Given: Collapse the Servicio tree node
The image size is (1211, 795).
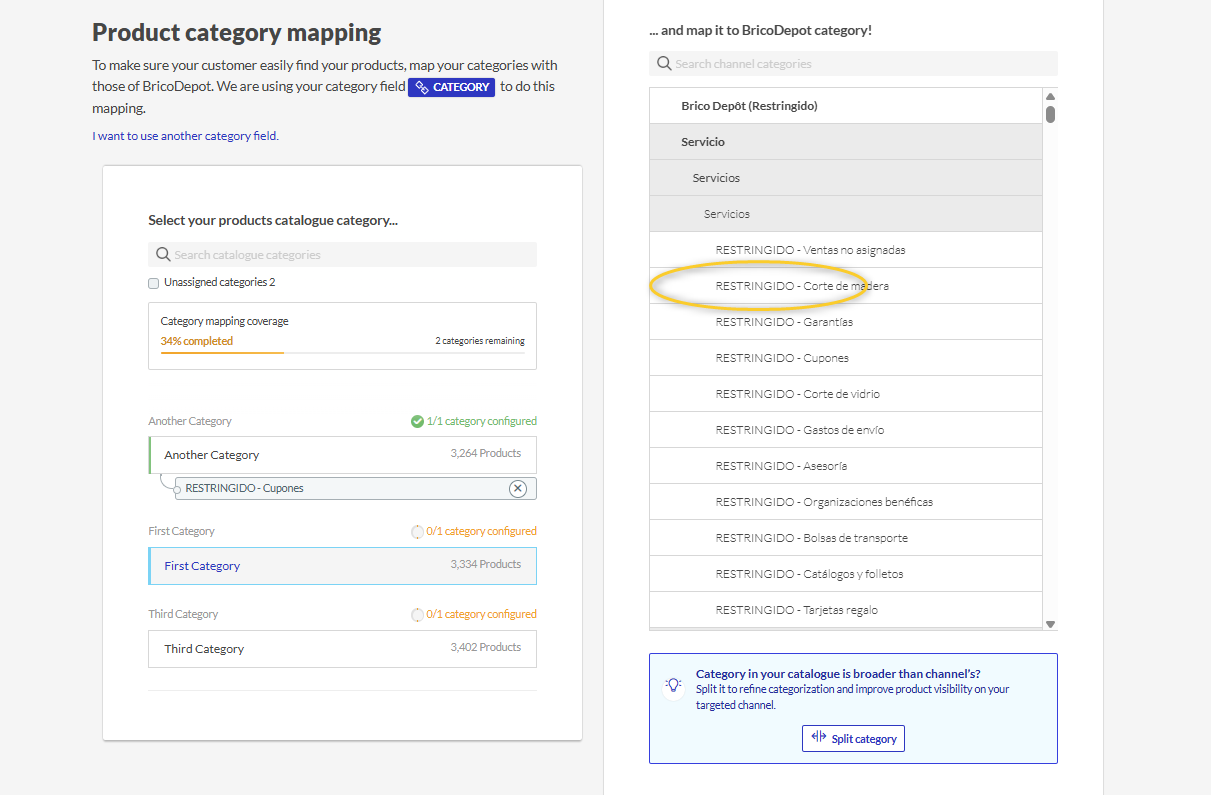Looking at the screenshot, I should [703, 142].
